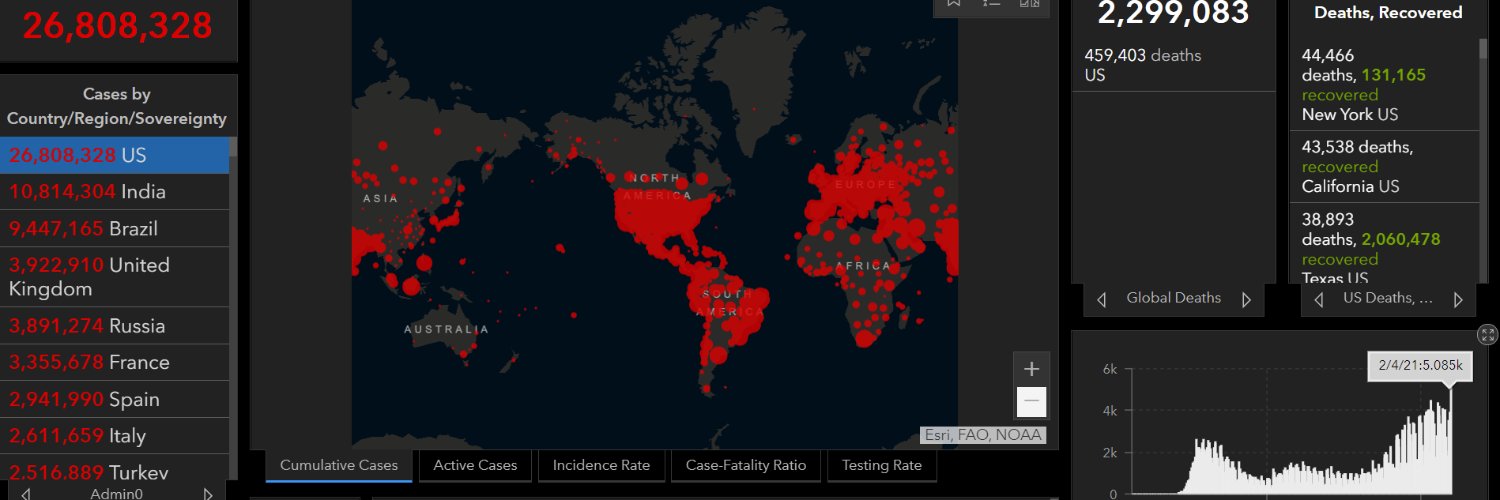The image size is (1500, 500).
Task: Select Brazil row in country list
Action: coord(114,228)
